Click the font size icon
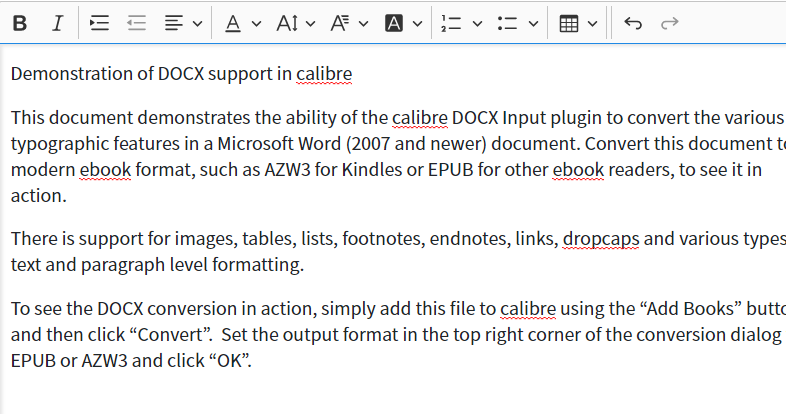 [x=288, y=23]
